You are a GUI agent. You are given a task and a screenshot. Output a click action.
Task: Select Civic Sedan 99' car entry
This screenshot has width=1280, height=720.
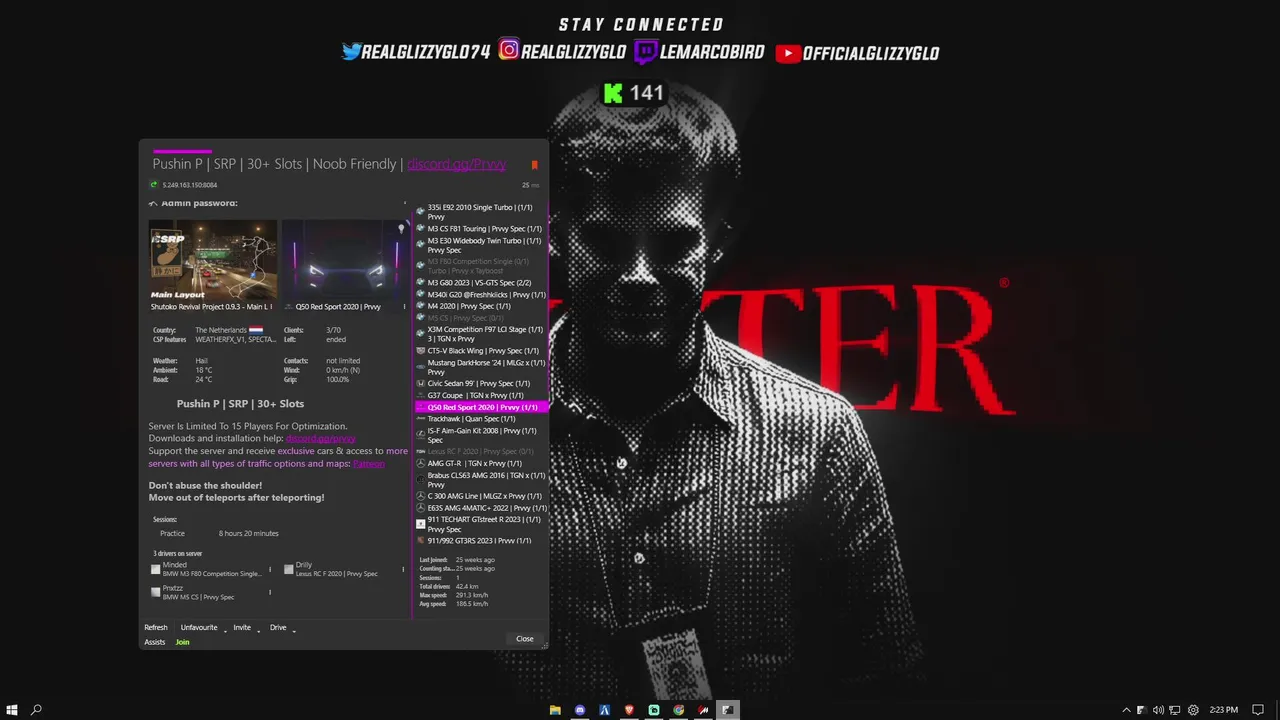(x=481, y=384)
